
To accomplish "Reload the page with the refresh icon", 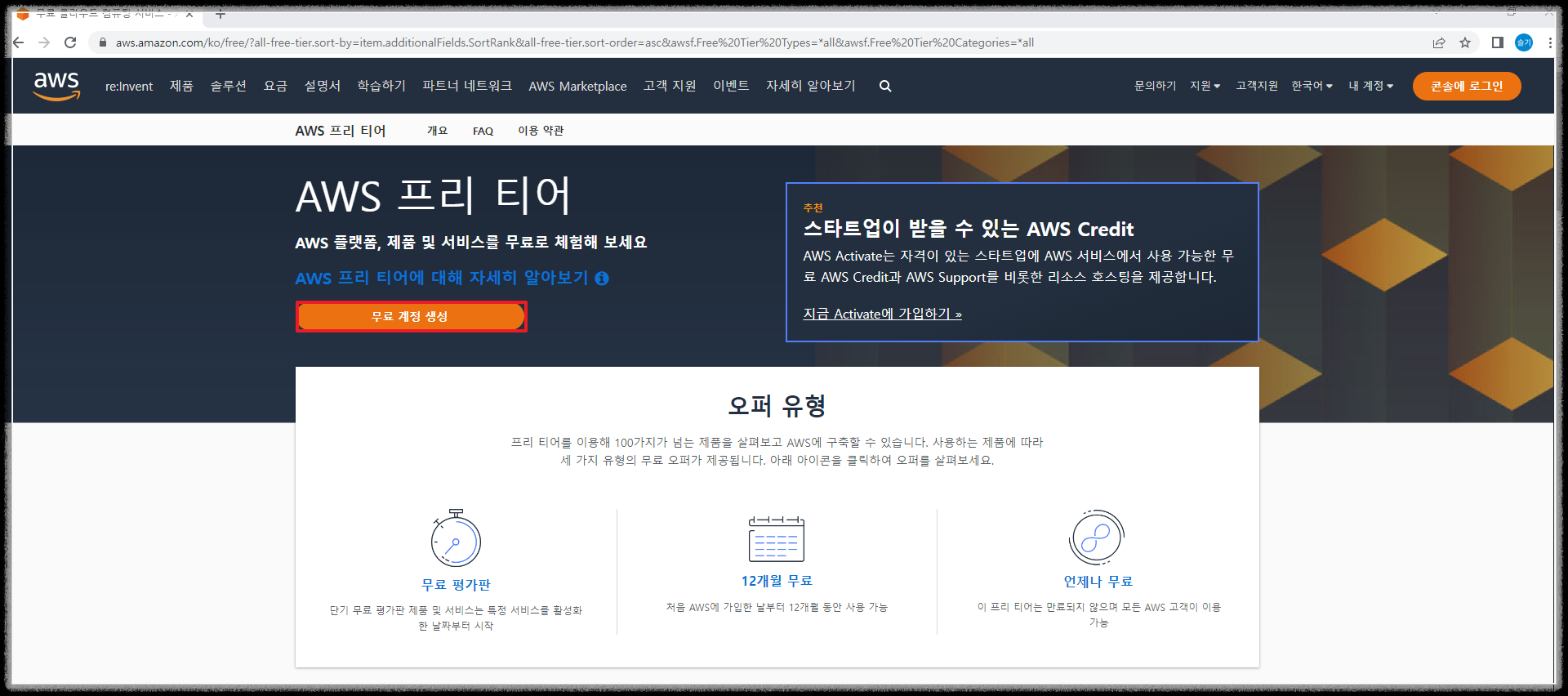I will (x=70, y=42).
